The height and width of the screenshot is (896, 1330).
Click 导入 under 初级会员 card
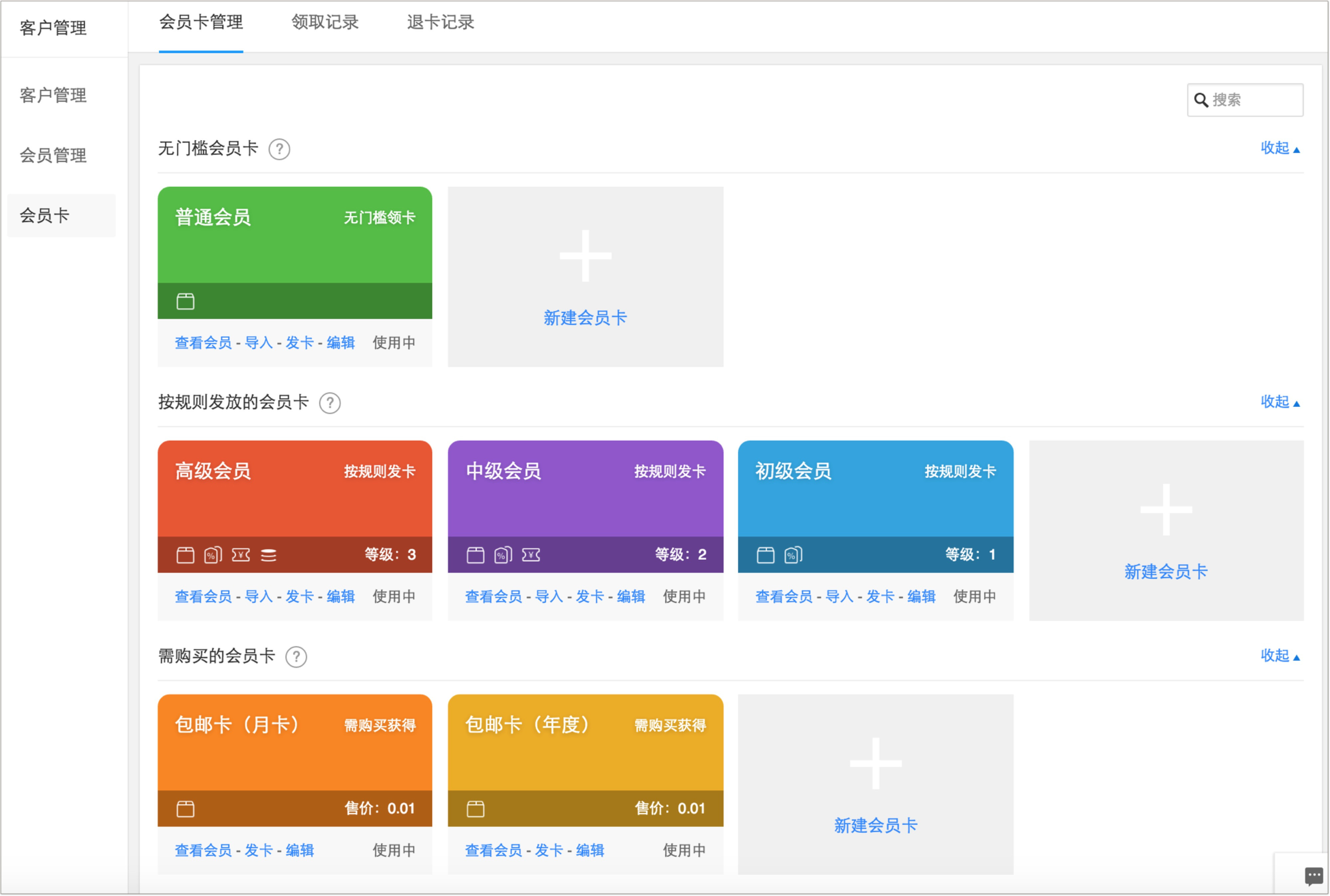[x=840, y=597]
